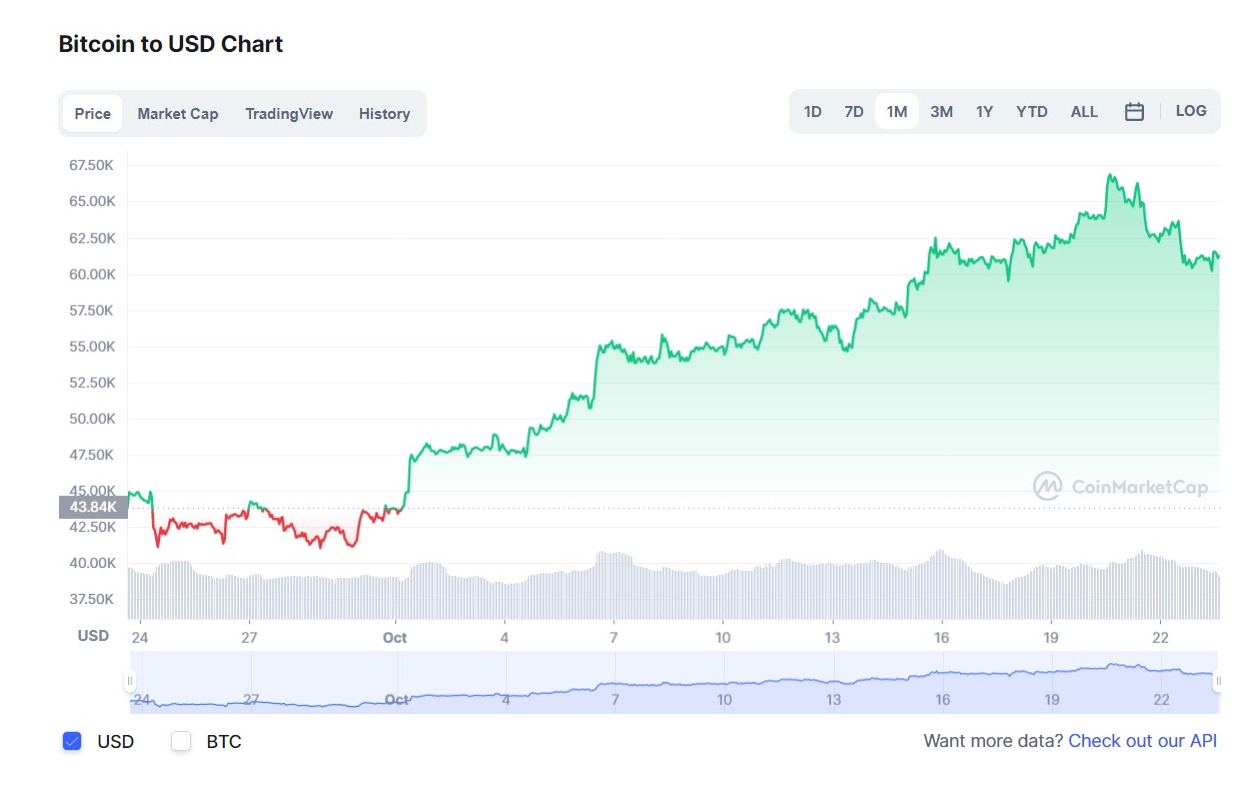The image size is (1252, 790).
Task: Choose the 1M time range
Action: pyautogui.click(x=897, y=112)
